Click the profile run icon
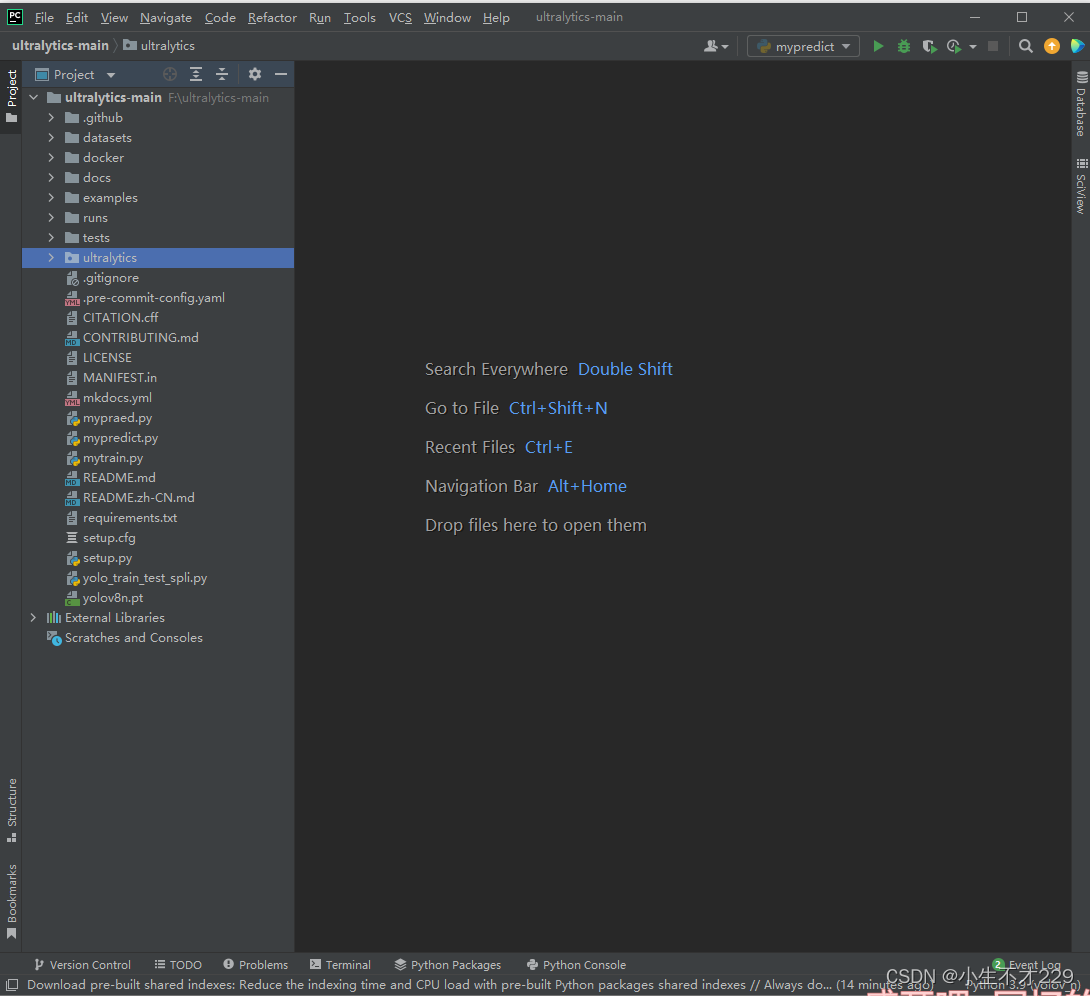Image resolution: width=1090 pixels, height=996 pixels. point(954,46)
